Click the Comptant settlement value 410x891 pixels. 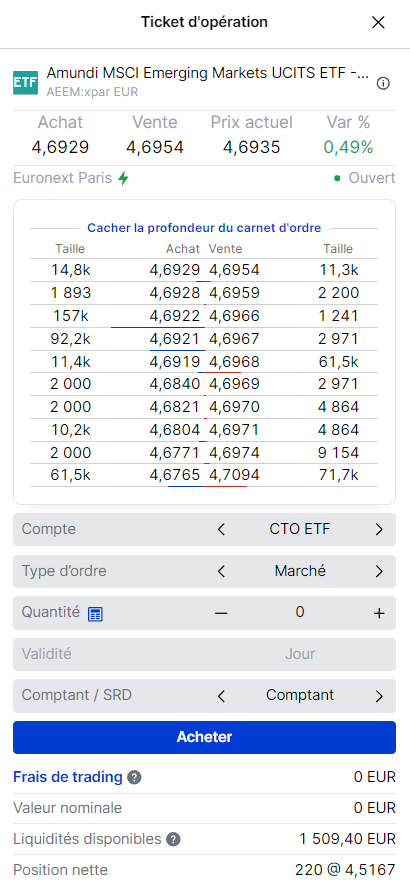[x=300, y=695]
